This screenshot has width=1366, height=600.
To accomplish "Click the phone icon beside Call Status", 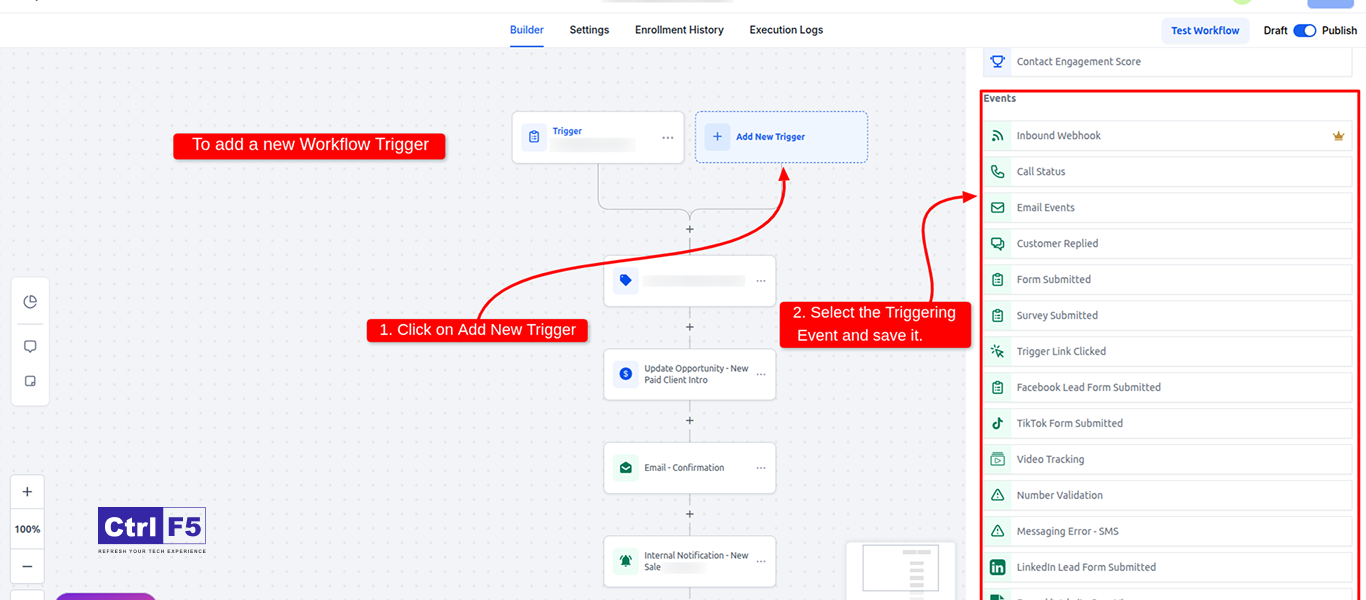I will pyautogui.click(x=997, y=171).
